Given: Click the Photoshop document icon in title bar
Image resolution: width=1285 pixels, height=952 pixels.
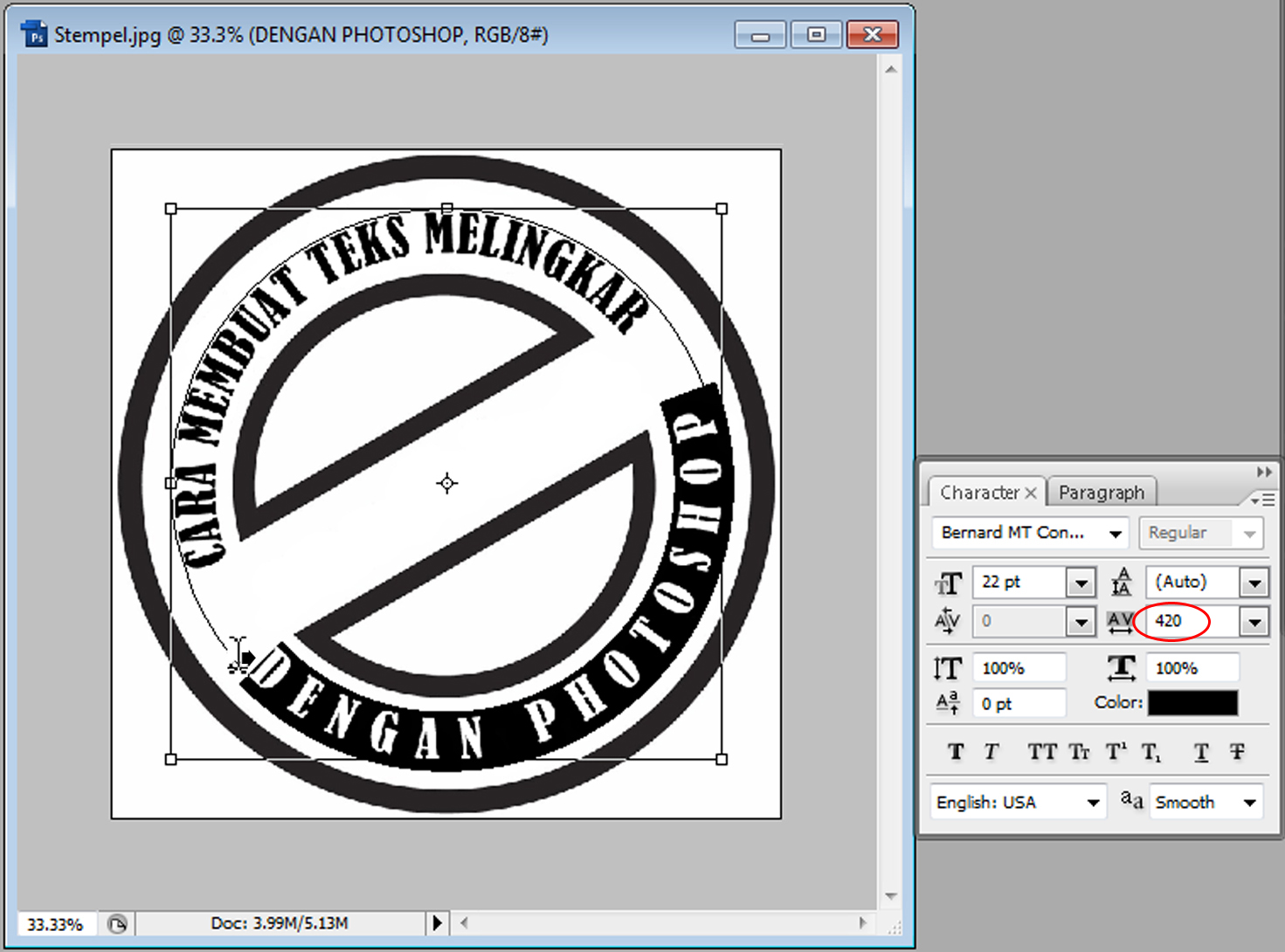Looking at the screenshot, I should (35, 35).
